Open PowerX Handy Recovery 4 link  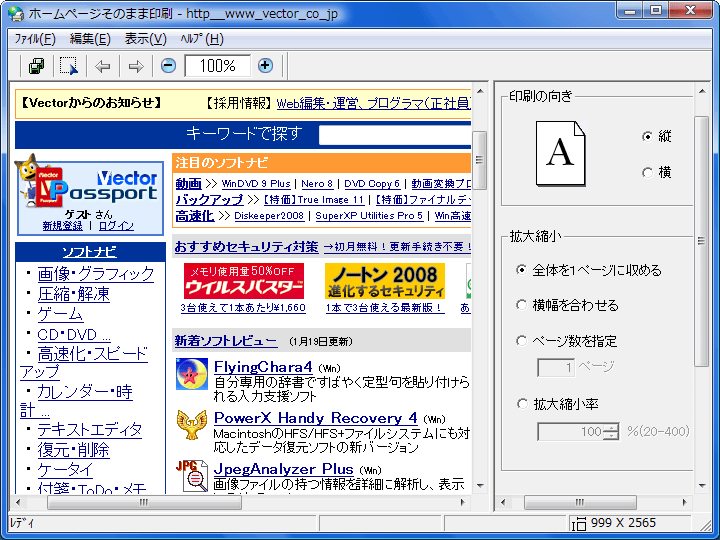[x=315, y=418]
